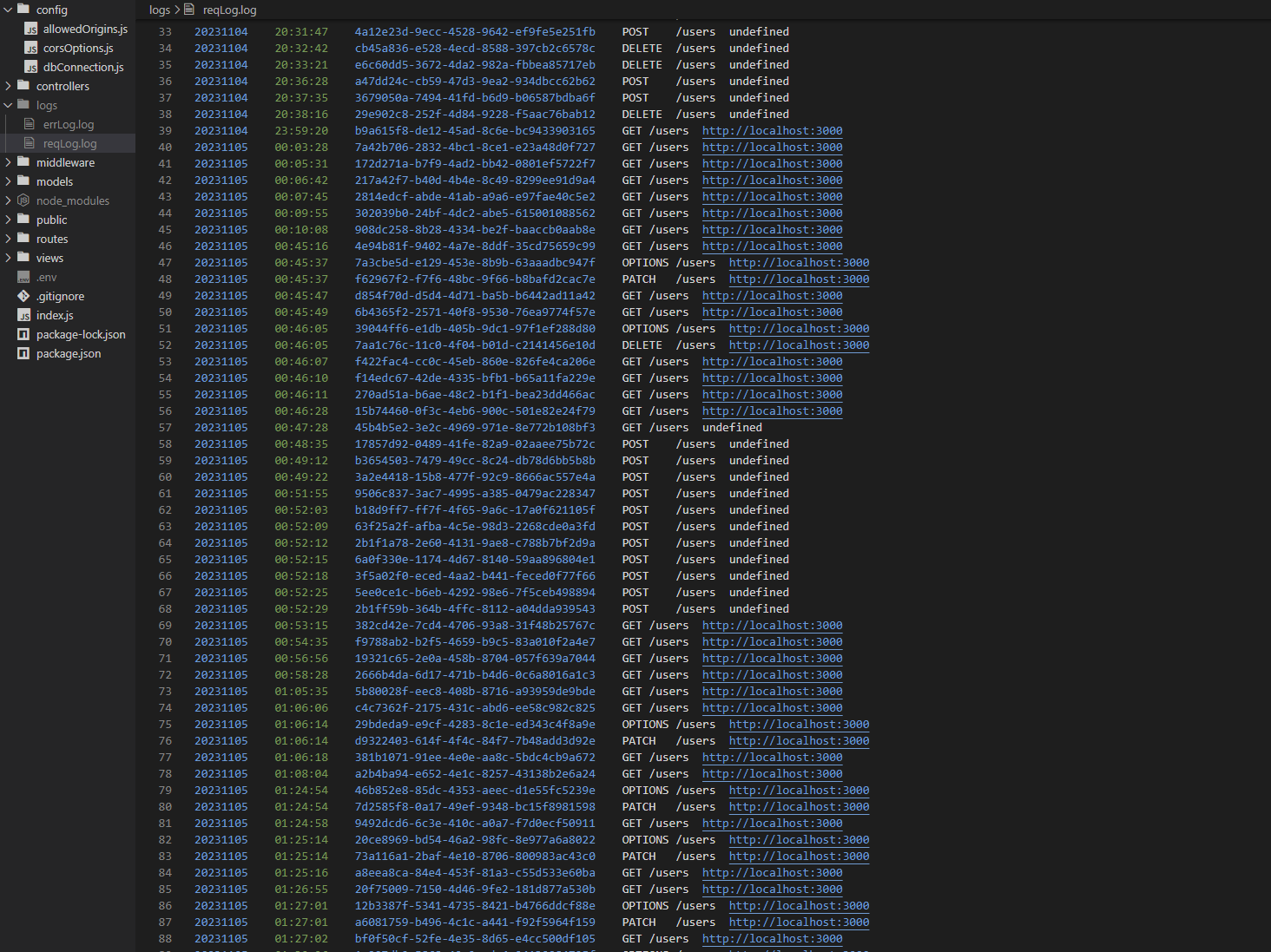This screenshot has height=952, width=1271.
Task: Click the localhost:3000 link on line 76
Action: [x=799, y=741]
